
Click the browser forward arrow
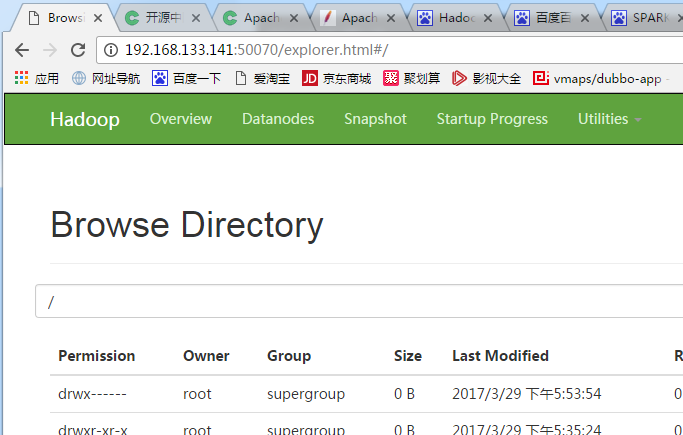[50, 51]
